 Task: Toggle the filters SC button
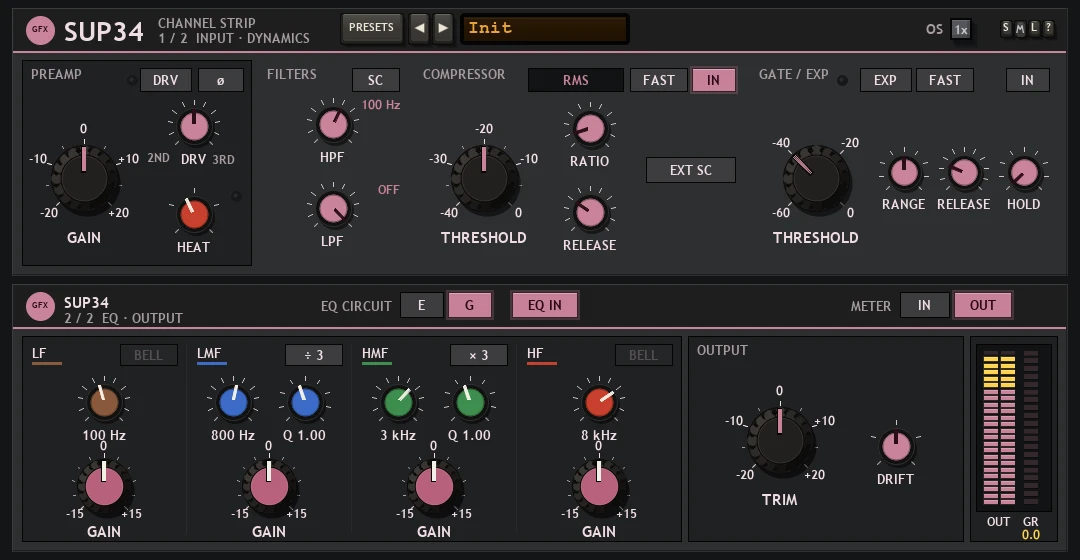pyautogui.click(x=375, y=80)
